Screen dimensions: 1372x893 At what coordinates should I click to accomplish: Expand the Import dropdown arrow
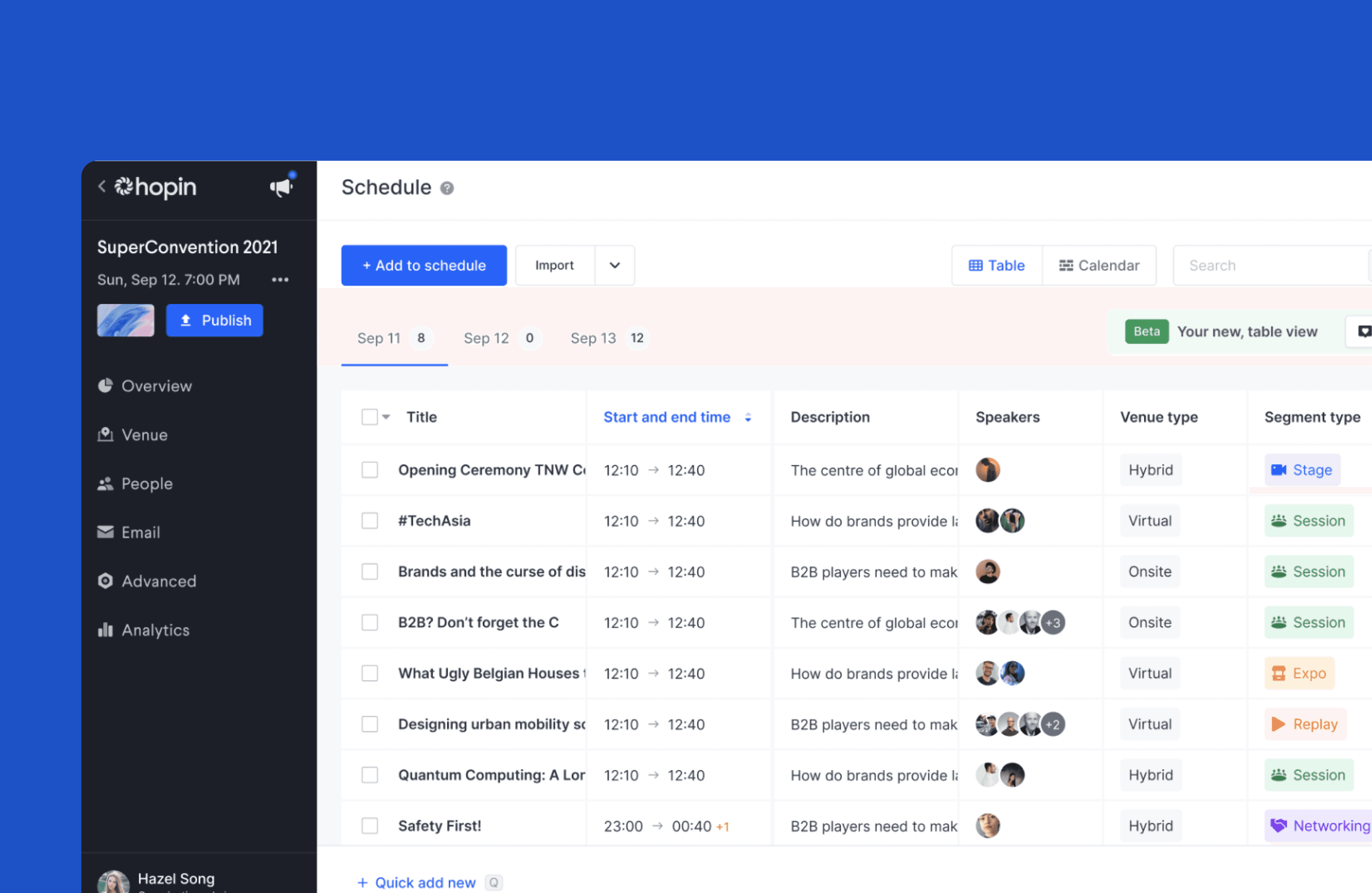(x=614, y=265)
